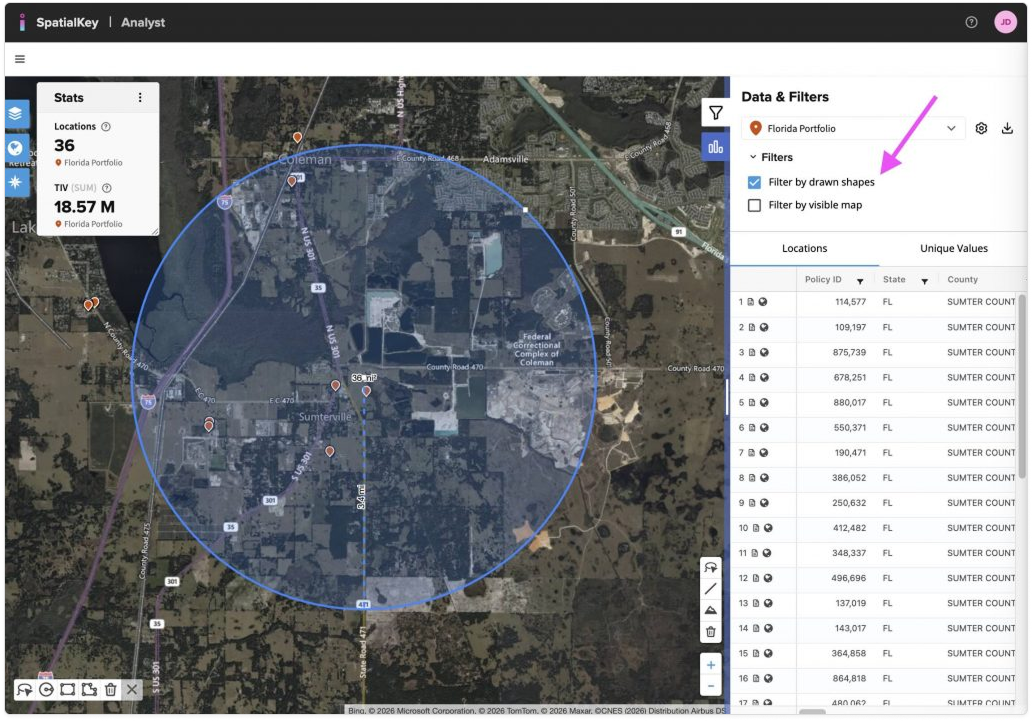Image resolution: width=1032 pixels, height=721 pixels.
Task: Select the Locations tab
Action: coord(804,248)
